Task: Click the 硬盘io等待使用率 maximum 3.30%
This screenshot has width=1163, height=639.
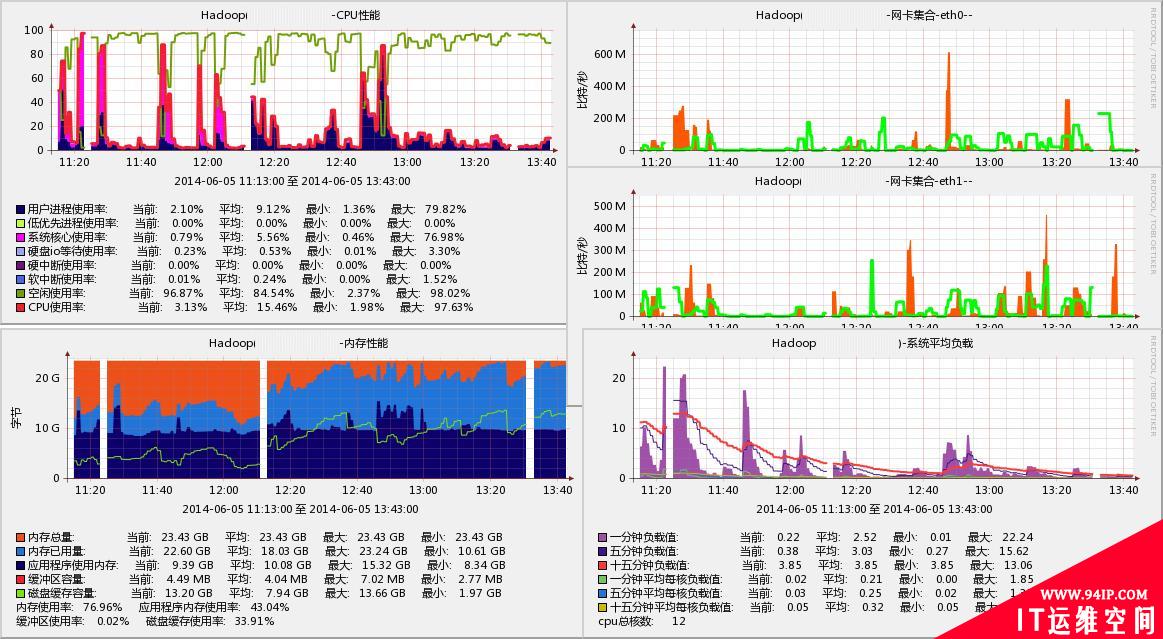Action: click(x=444, y=251)
